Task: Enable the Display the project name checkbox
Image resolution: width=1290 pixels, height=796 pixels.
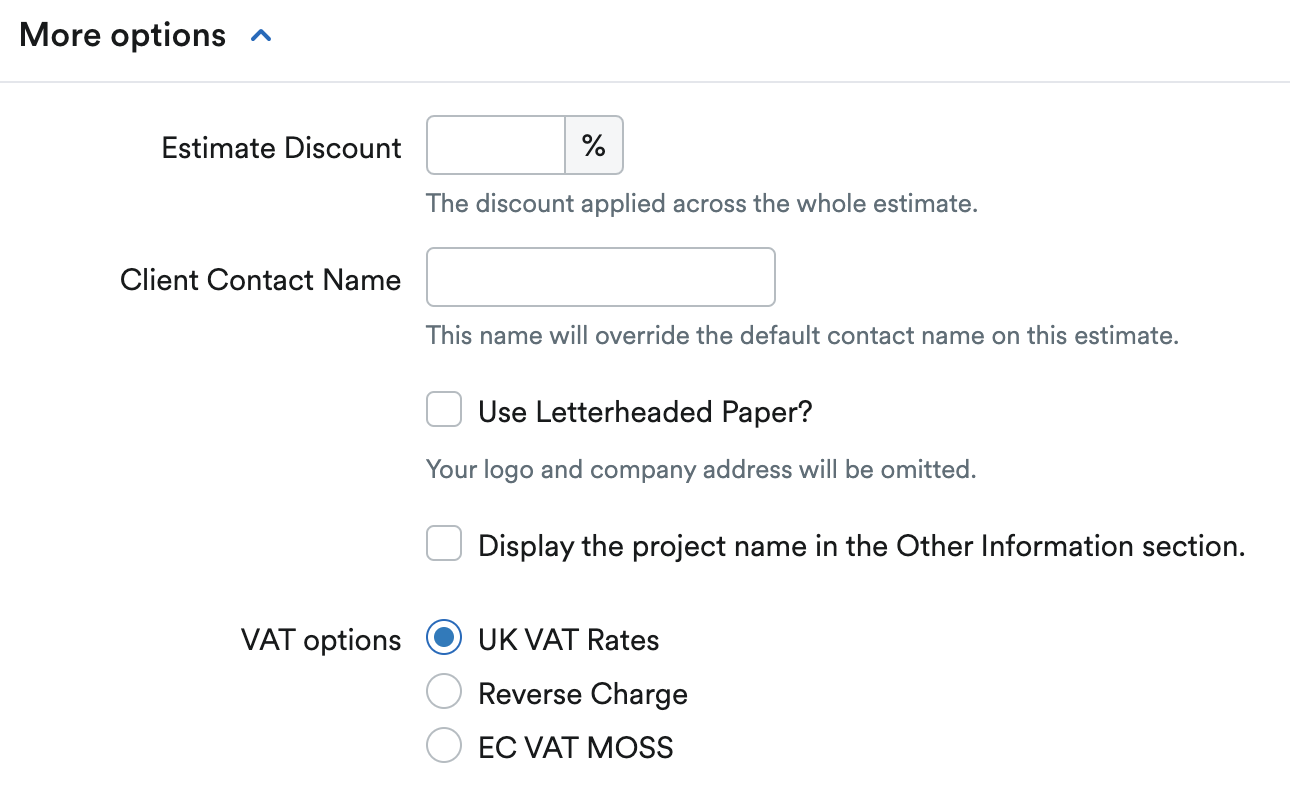Action: pos(444,544)
